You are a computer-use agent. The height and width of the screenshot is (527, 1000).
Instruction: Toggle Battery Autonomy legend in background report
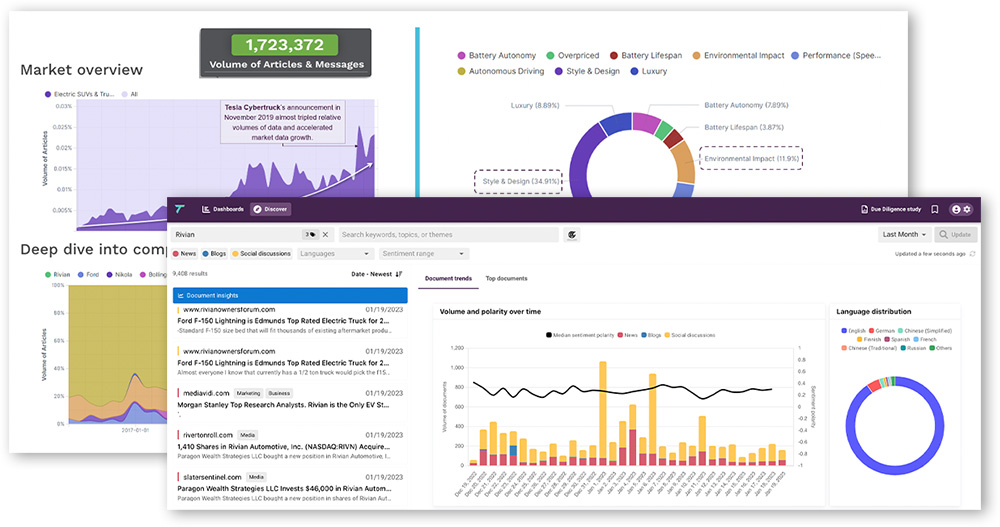(497, 56)
